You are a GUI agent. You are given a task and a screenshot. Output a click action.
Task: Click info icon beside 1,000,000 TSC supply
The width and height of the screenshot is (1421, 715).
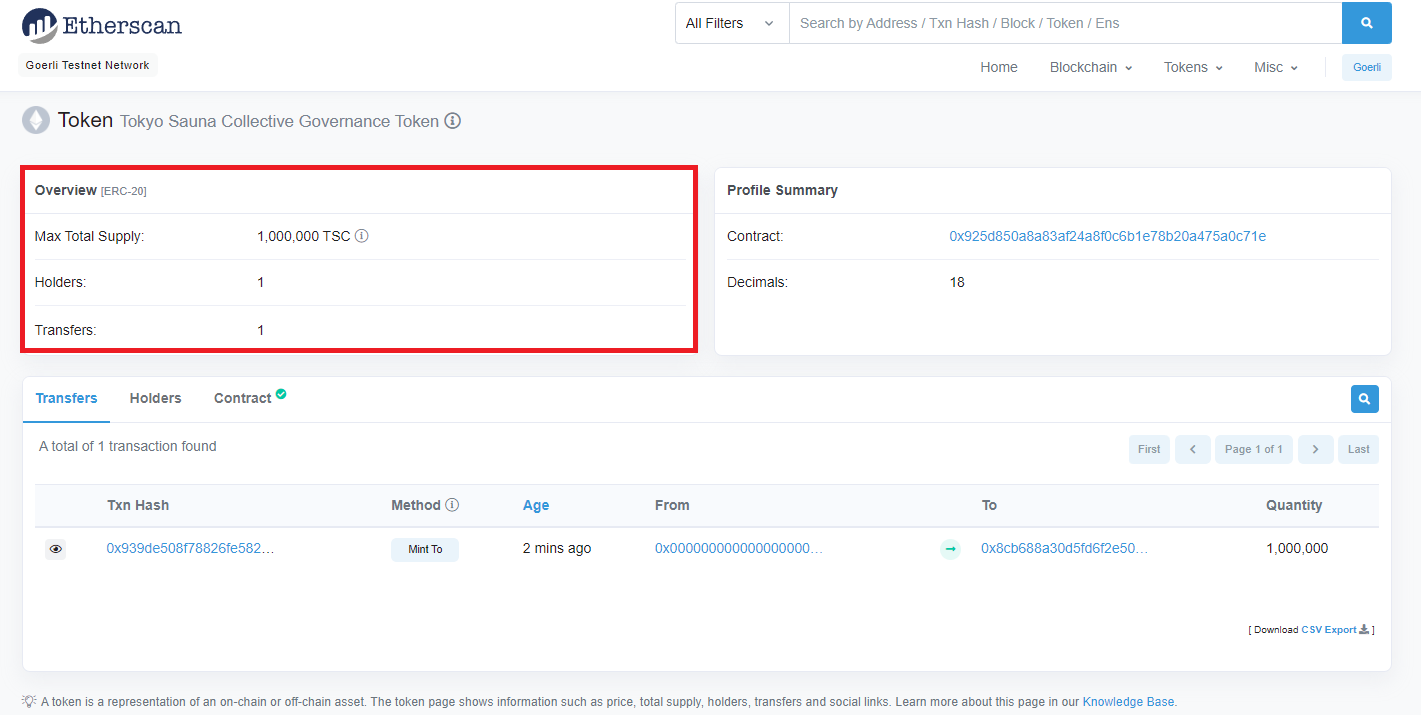[x=362, y=236]
